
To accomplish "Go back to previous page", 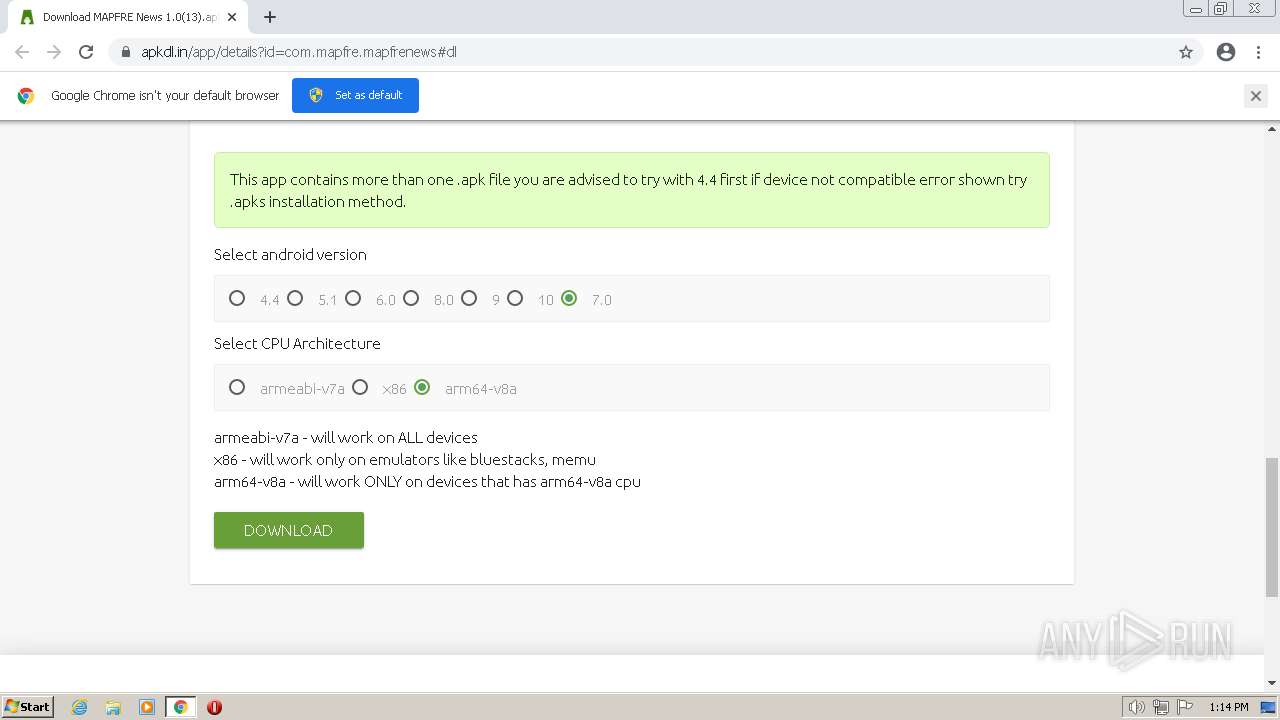I will (22, 52).
